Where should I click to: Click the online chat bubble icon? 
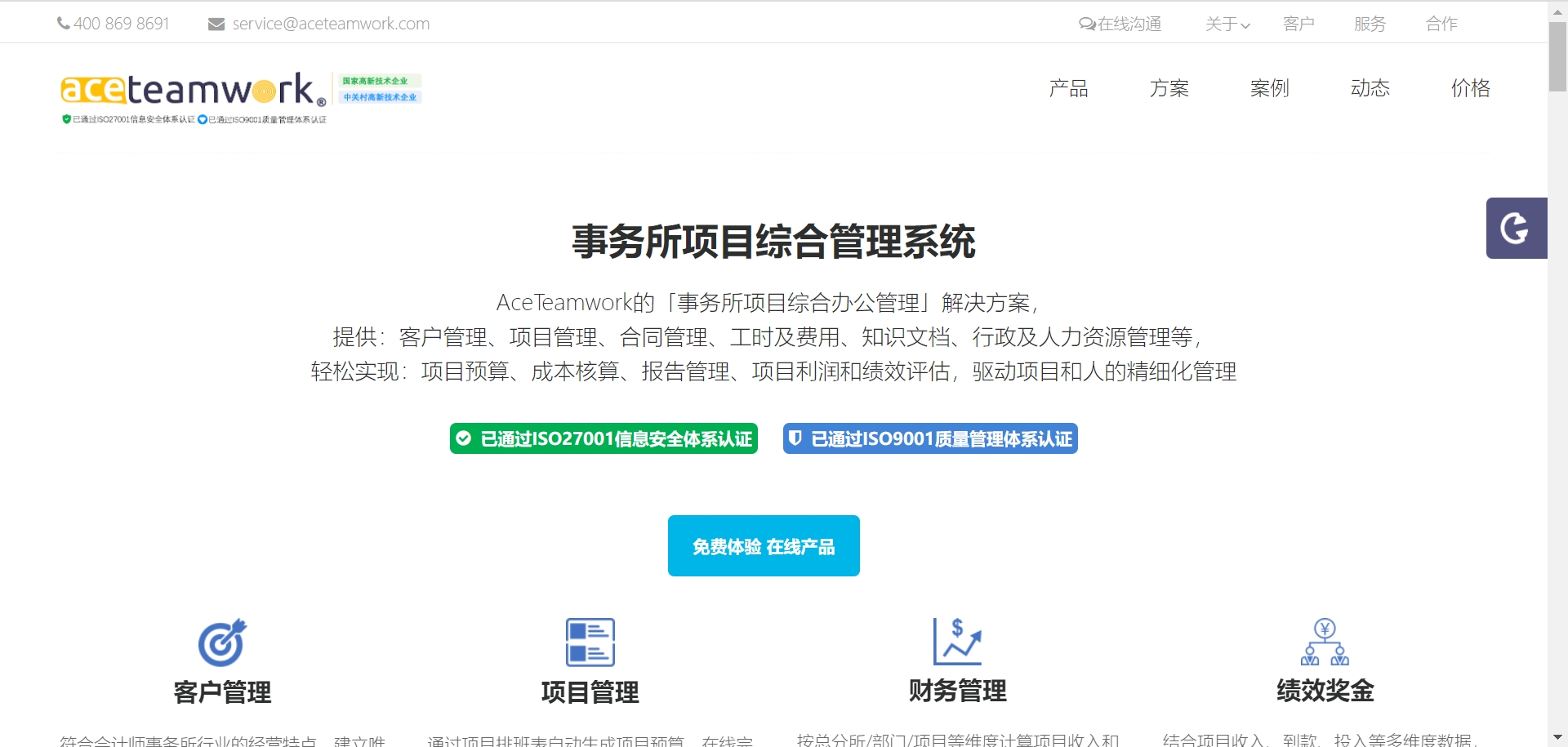pyautogui.click(x=1087, y=24)
